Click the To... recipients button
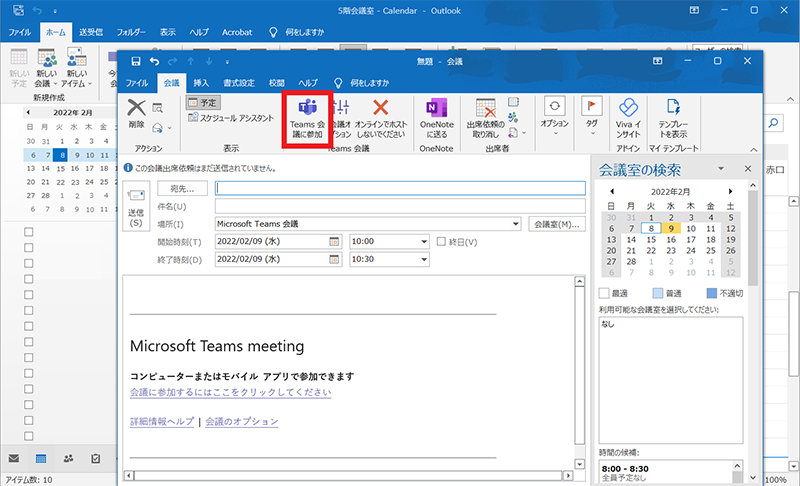The width and height of the screenshot is (800, 486). [x=182, y=189]
